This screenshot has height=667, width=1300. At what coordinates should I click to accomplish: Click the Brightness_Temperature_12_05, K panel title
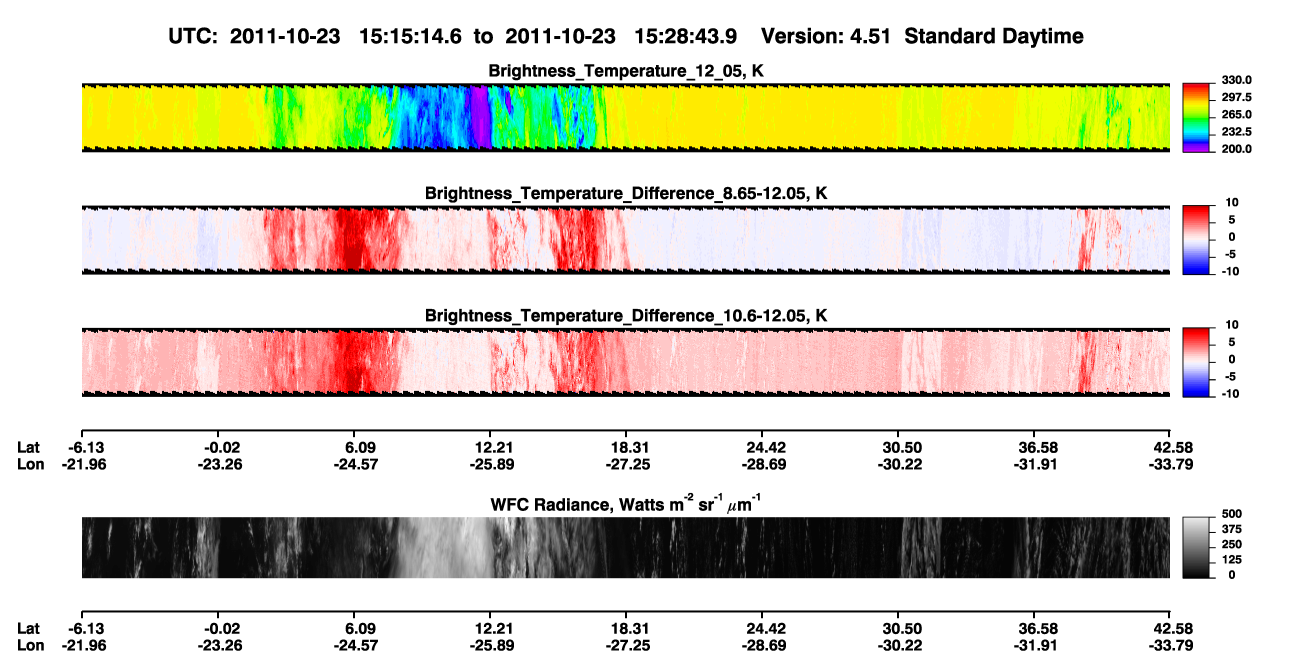627,71
